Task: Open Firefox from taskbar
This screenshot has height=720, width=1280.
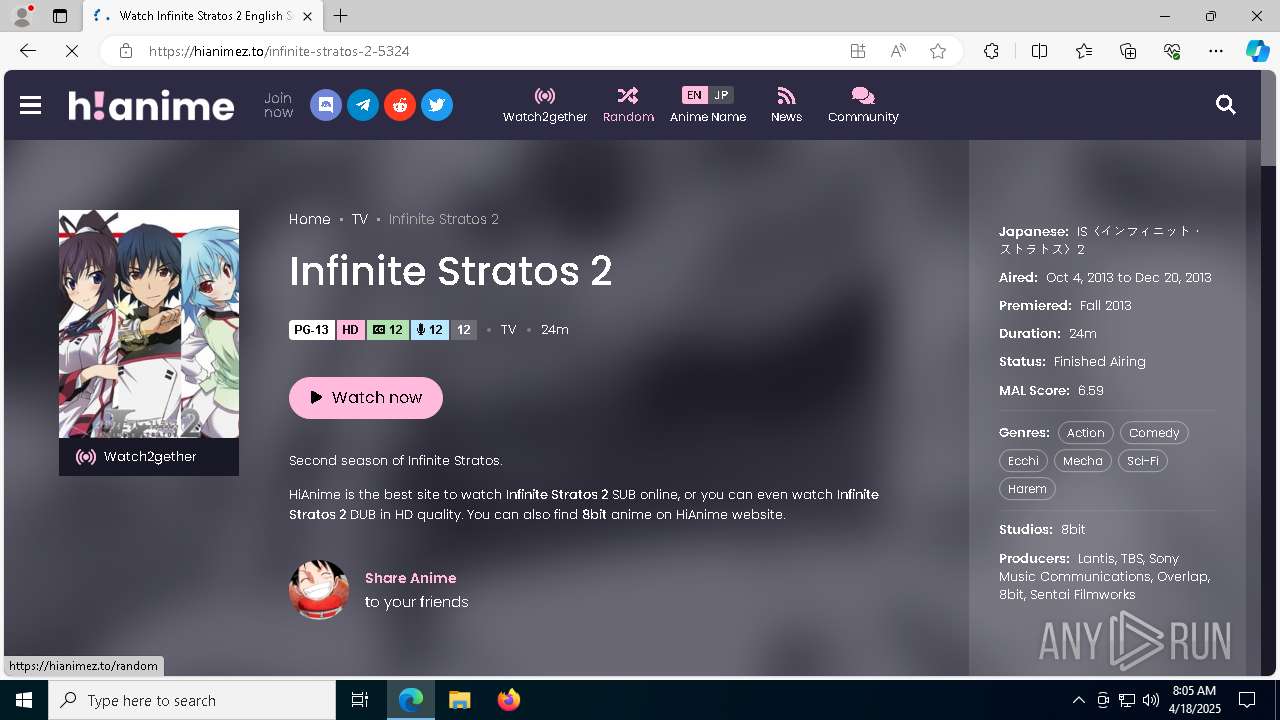Action: 508,700
